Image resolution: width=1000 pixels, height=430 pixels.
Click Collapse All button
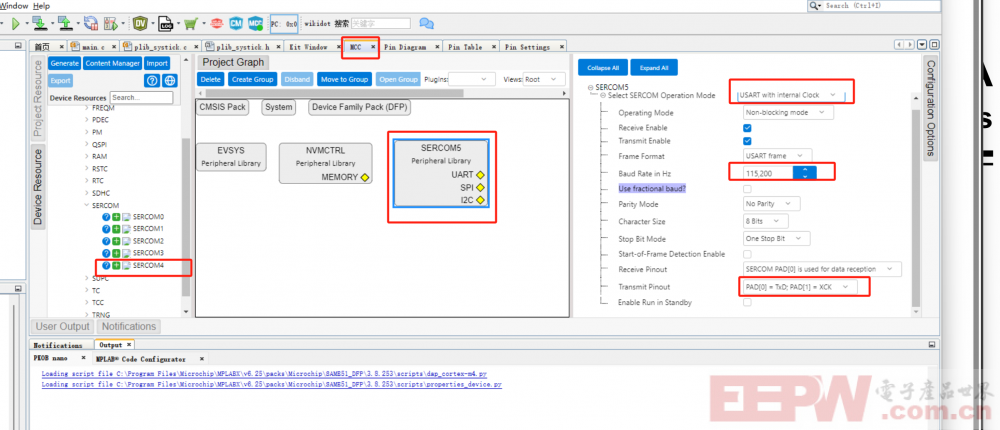(603, 68)
